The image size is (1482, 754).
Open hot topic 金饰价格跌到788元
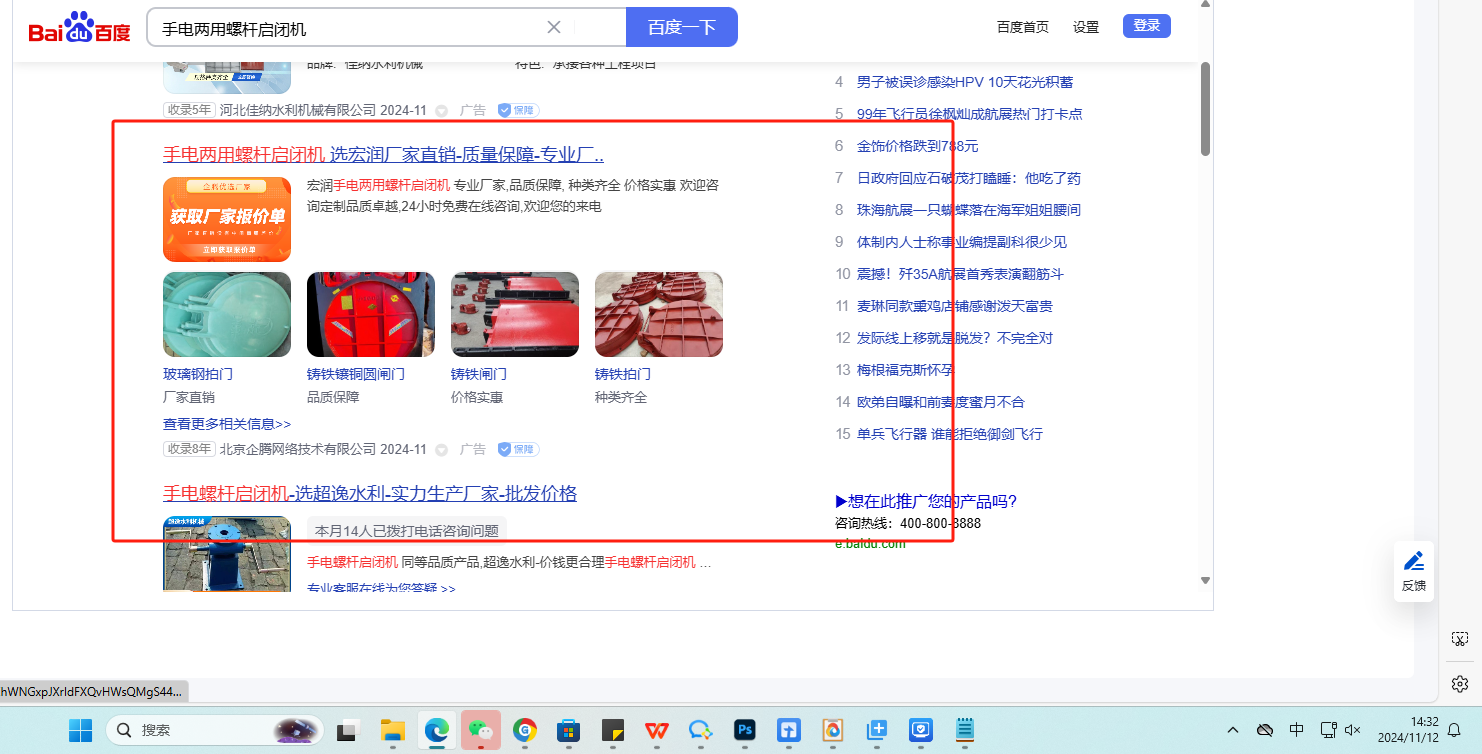click(x=917, y=146)
